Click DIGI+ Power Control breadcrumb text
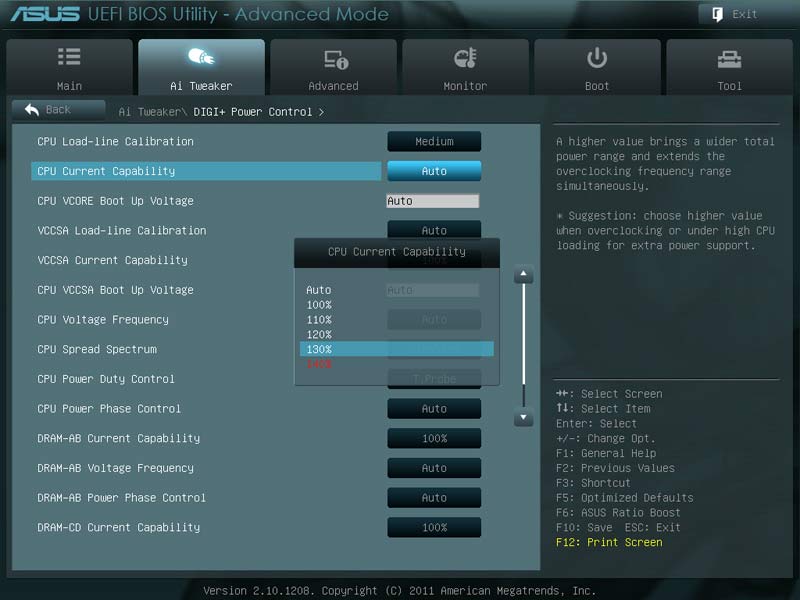The height and width of the screenshot is (600, 800). coord(253,112)
